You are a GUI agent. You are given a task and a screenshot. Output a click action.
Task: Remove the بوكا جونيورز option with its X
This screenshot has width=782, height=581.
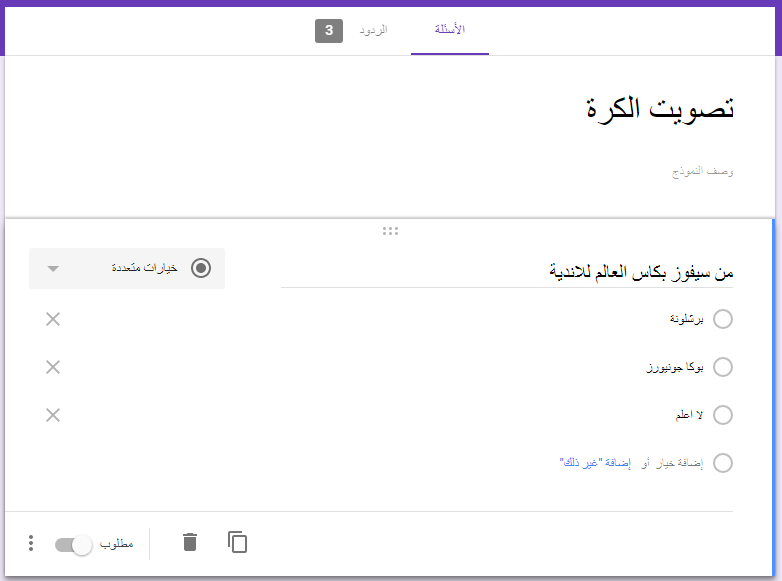53,367
